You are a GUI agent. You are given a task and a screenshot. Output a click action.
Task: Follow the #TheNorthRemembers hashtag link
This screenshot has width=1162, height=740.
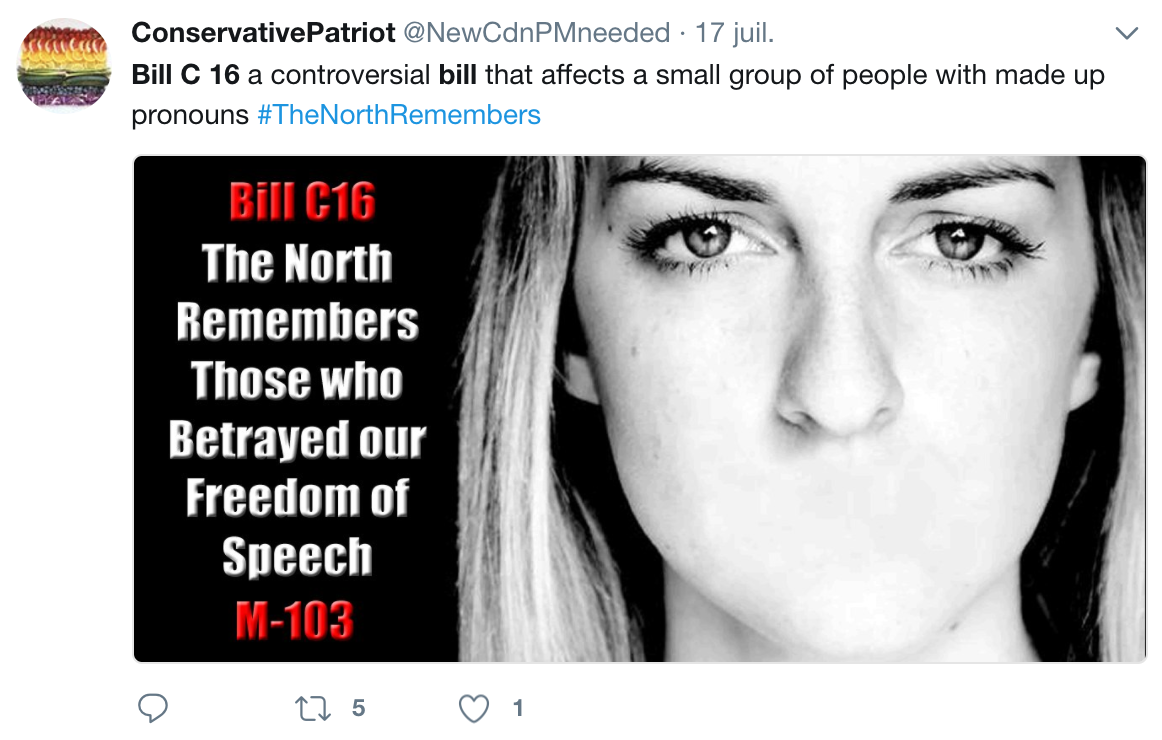[399, 115]
